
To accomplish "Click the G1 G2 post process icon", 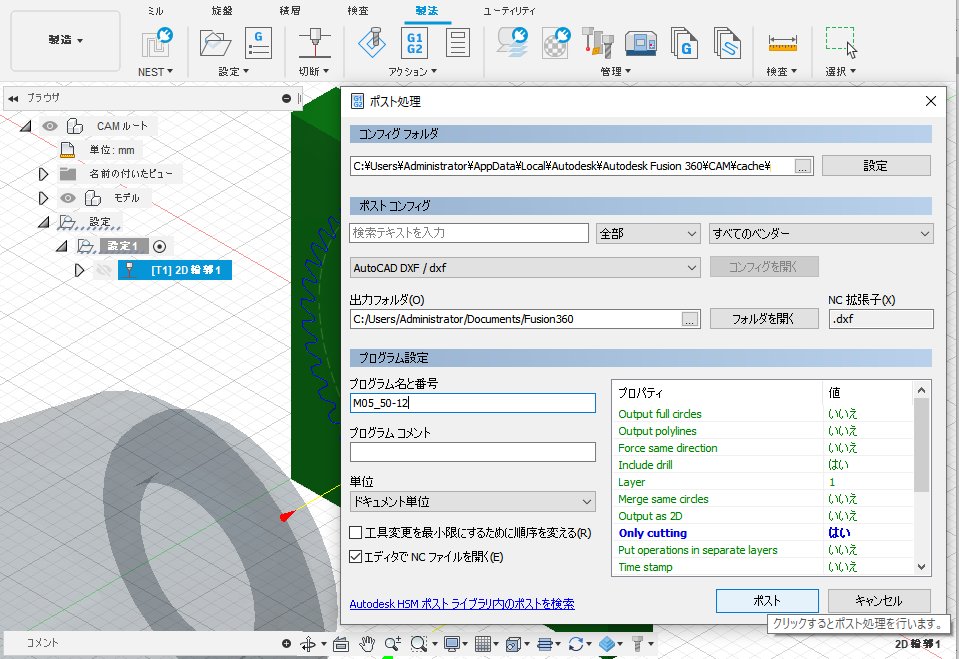I will [x=414, y=43].
